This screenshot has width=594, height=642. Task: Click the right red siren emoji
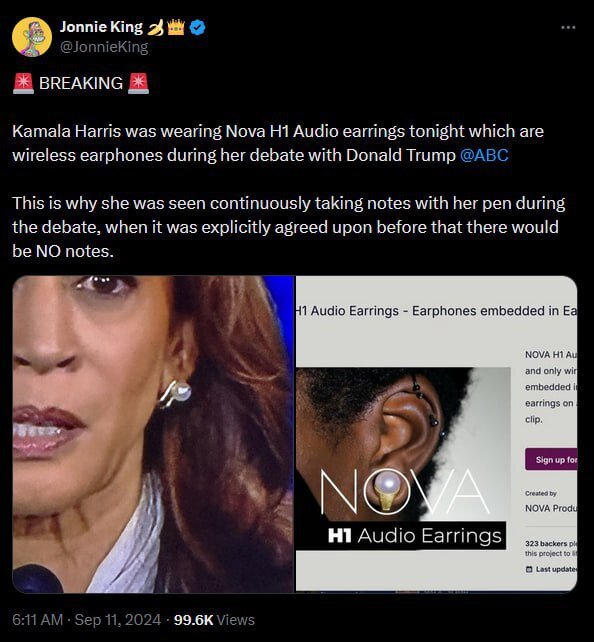[138, 84]
